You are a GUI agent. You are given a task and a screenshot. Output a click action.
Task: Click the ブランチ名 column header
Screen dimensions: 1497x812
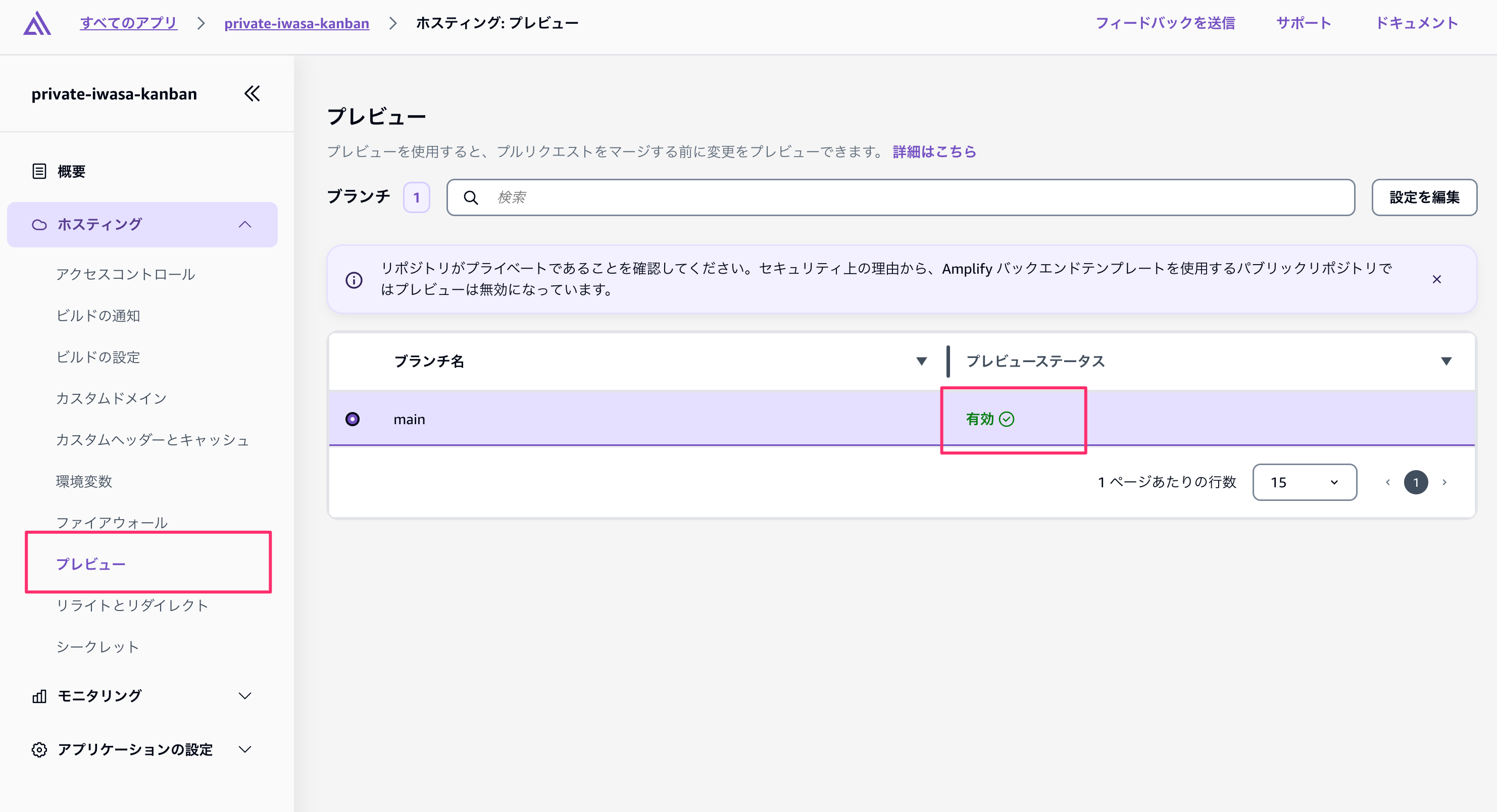coord(429,361)
